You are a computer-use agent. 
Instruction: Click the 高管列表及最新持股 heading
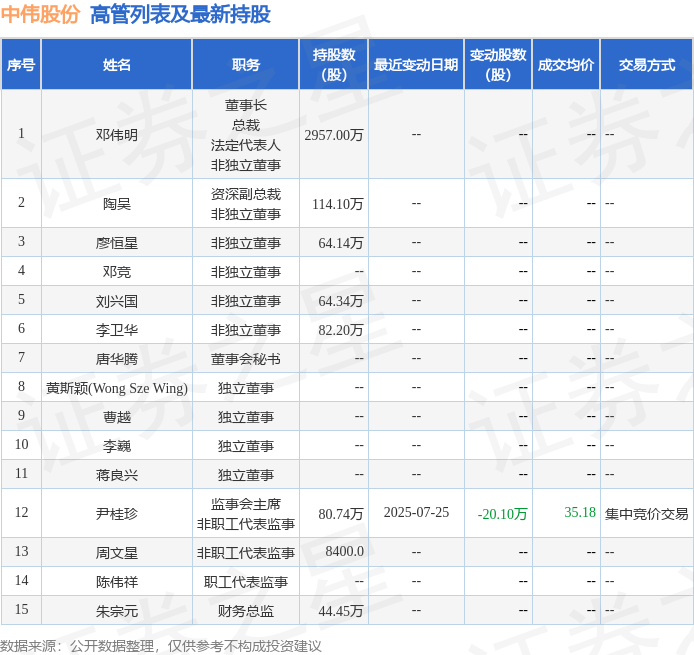180,15
